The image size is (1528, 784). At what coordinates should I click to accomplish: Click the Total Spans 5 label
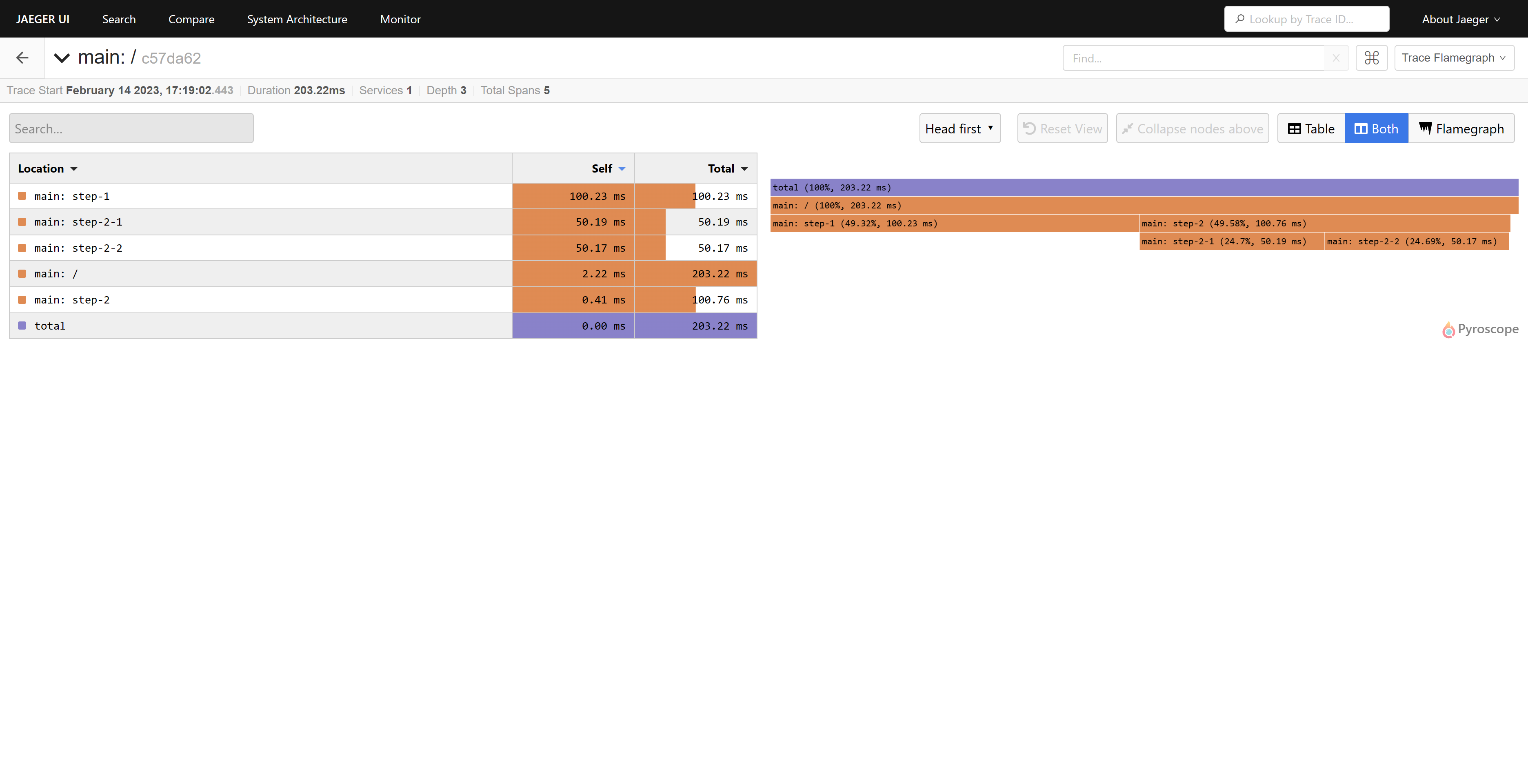[515, 90]
